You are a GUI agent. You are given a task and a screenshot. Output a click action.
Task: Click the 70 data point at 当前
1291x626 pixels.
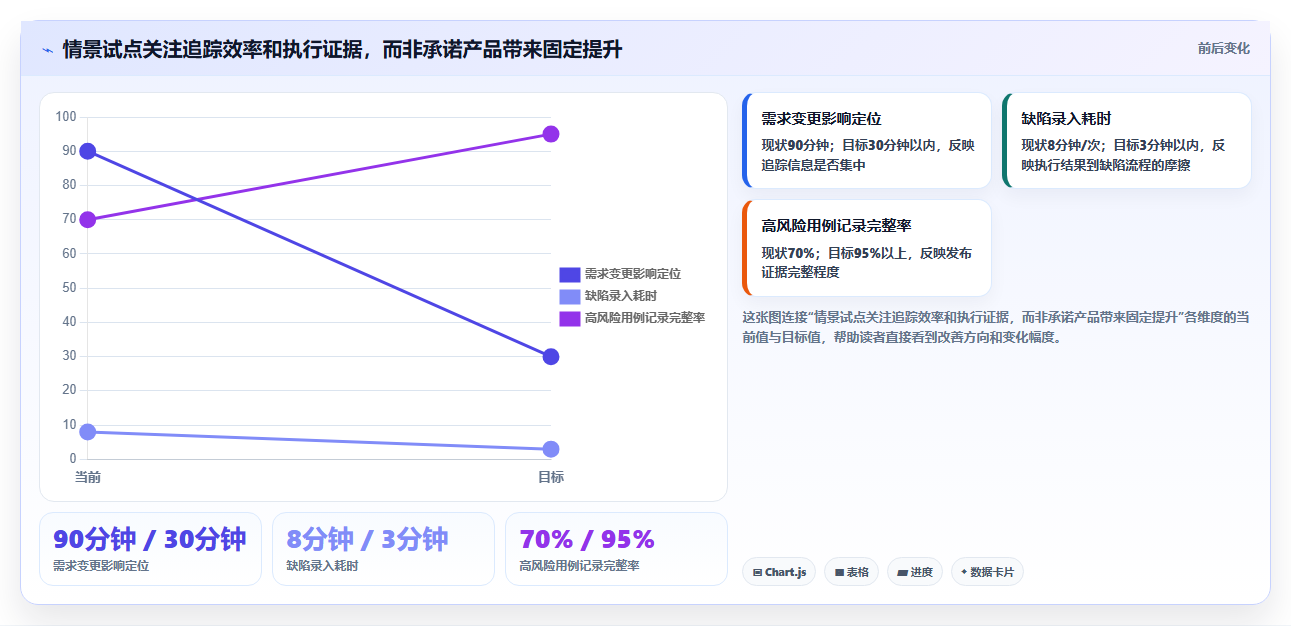point(88,220)
